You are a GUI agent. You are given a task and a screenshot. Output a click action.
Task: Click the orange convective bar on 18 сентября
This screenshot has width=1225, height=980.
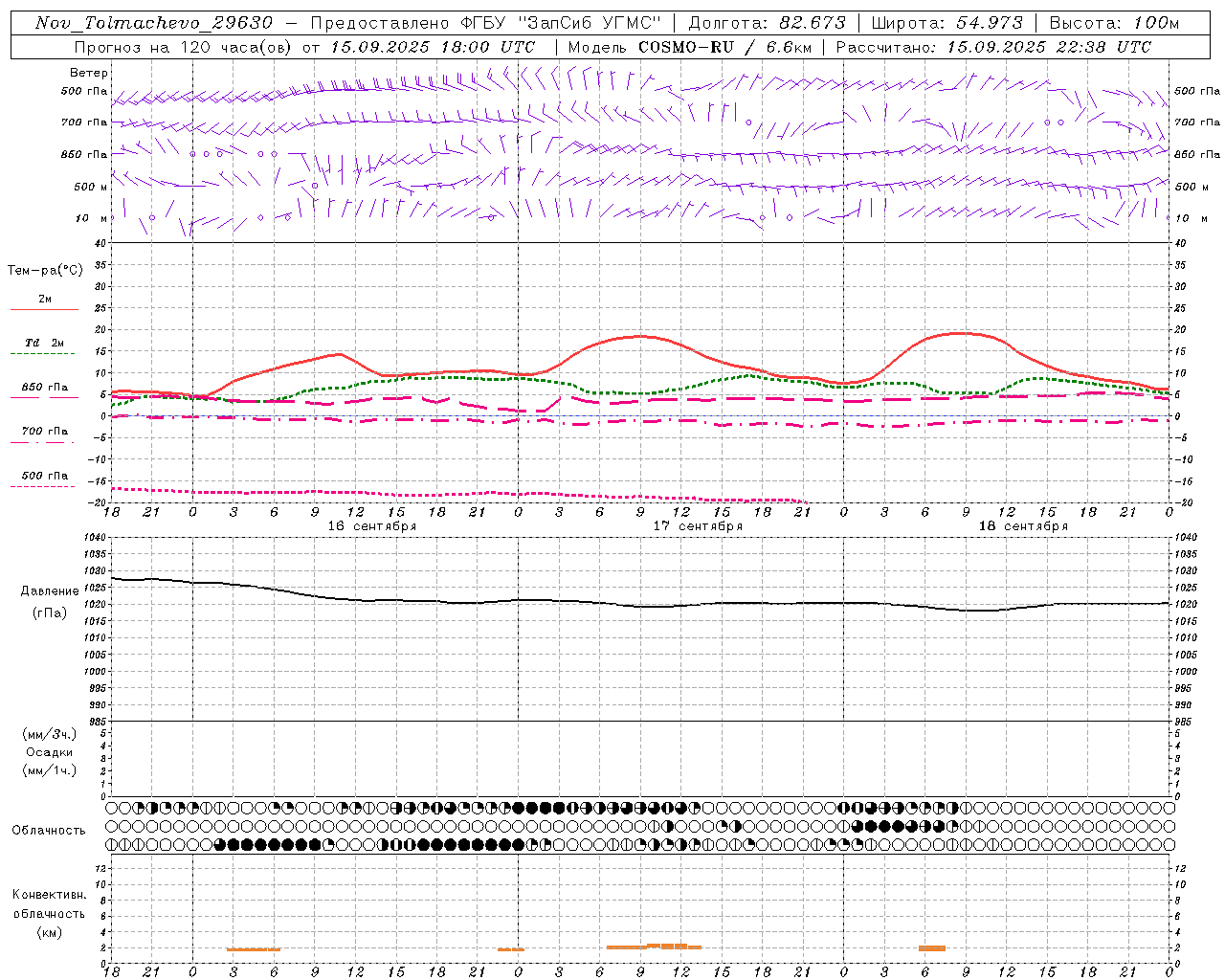932,948
